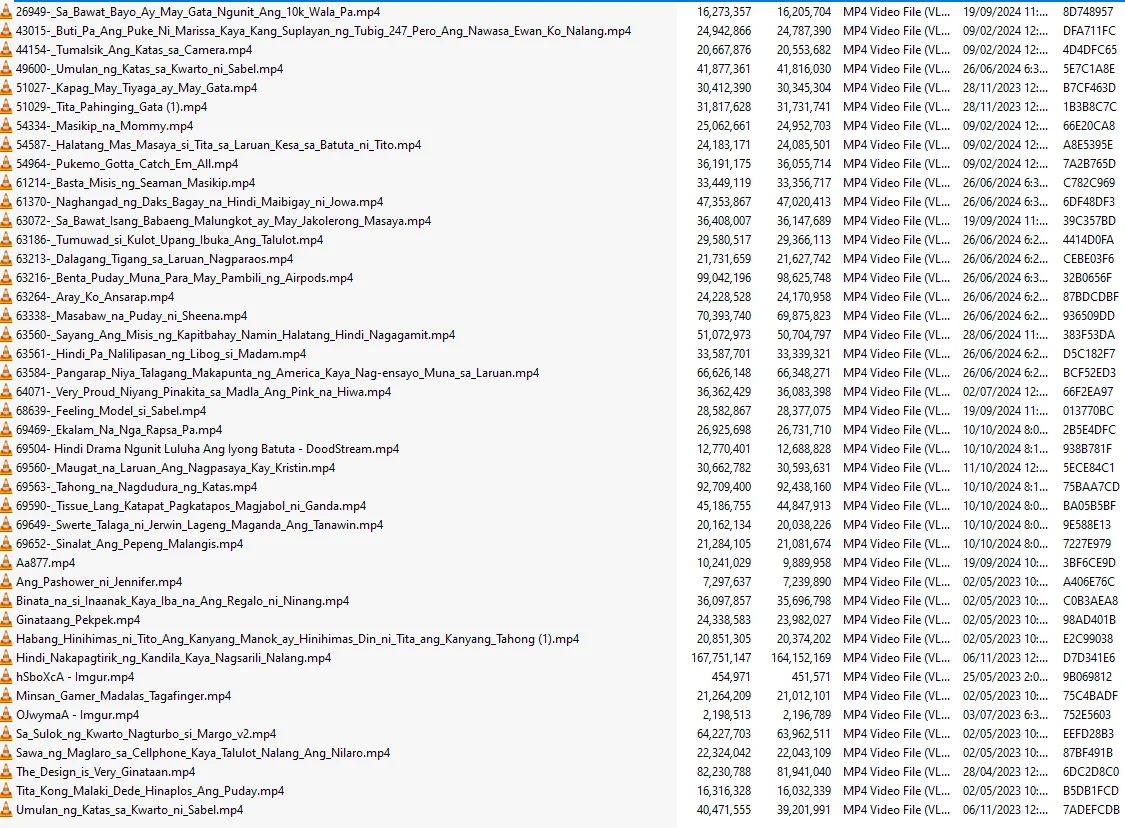Image resolution: width=1125 pixels, height=828 pixels.
Task: Click packed size value 9,889,958
Action: coord(806,563)
